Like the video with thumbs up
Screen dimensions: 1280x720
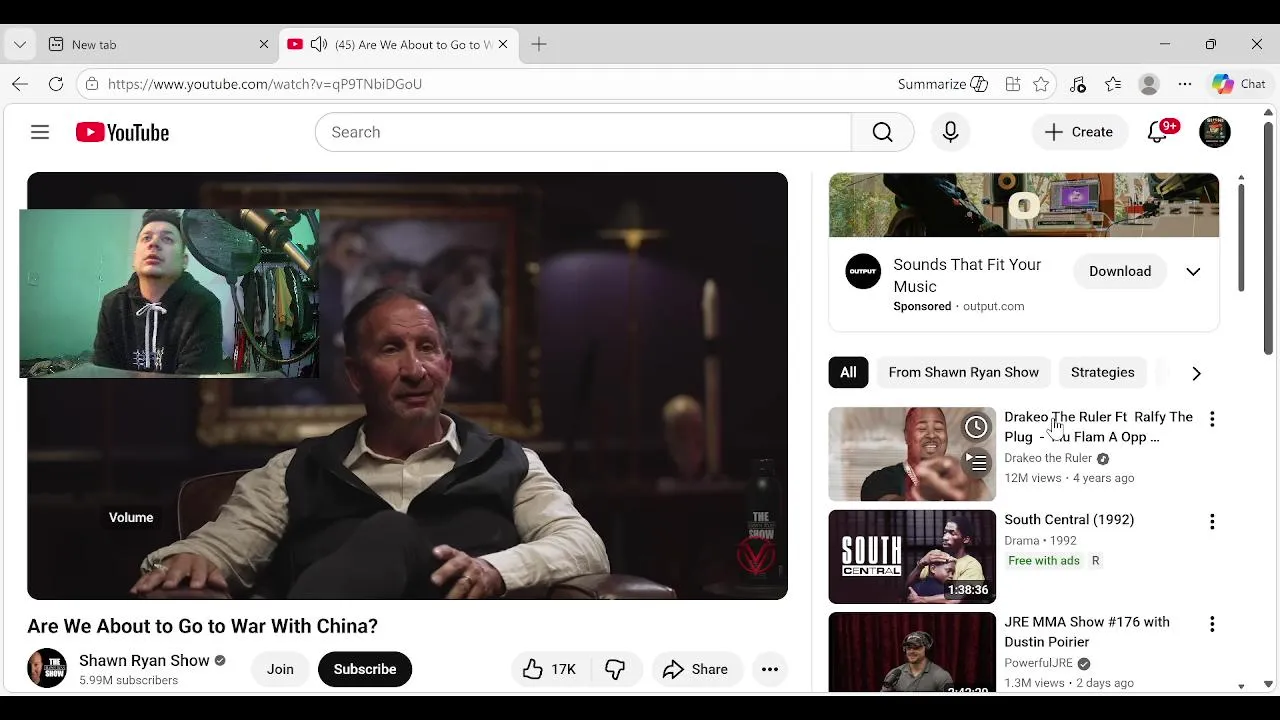tap(549, 669)
